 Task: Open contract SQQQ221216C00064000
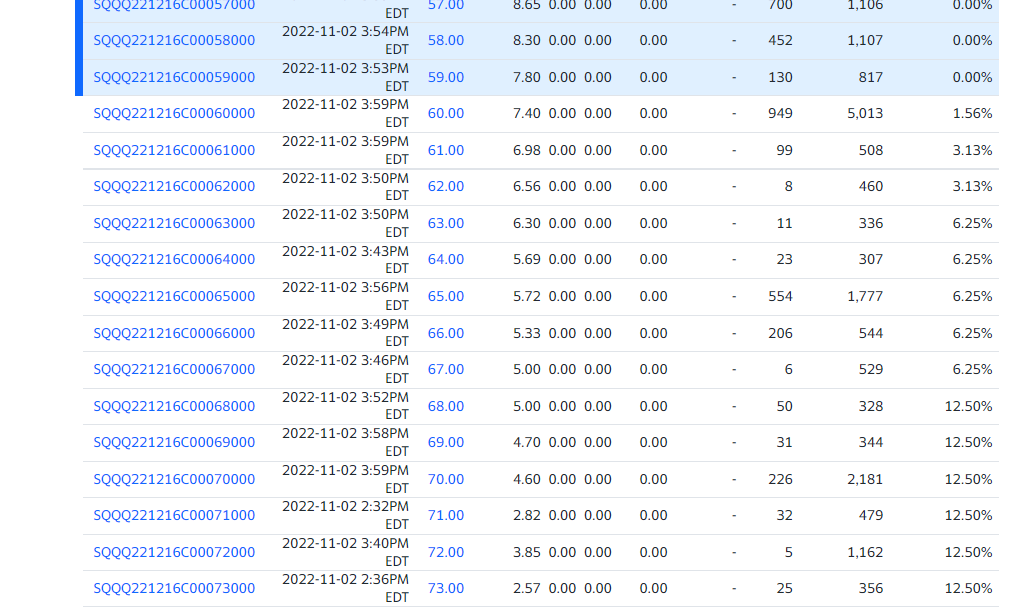click(174, 260)
